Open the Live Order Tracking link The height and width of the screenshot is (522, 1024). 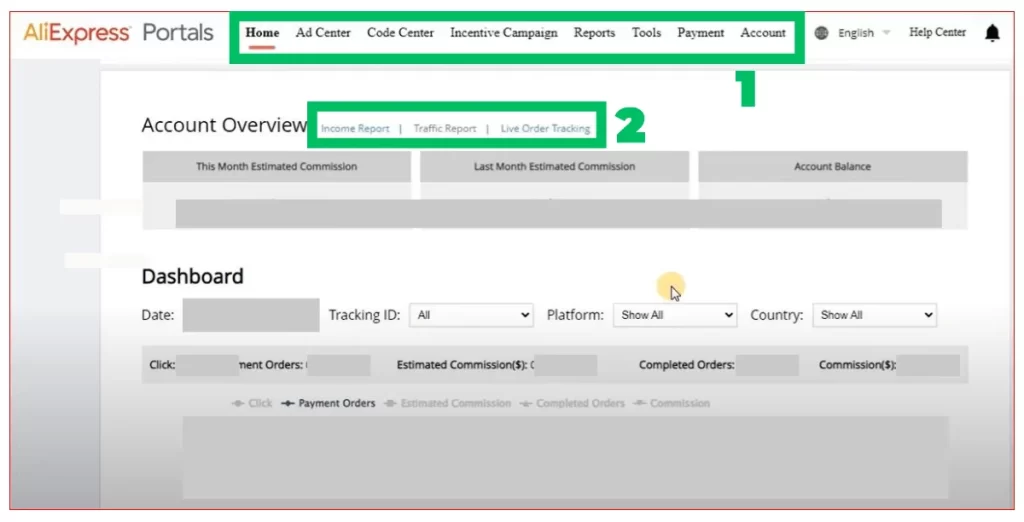point(545,129)
